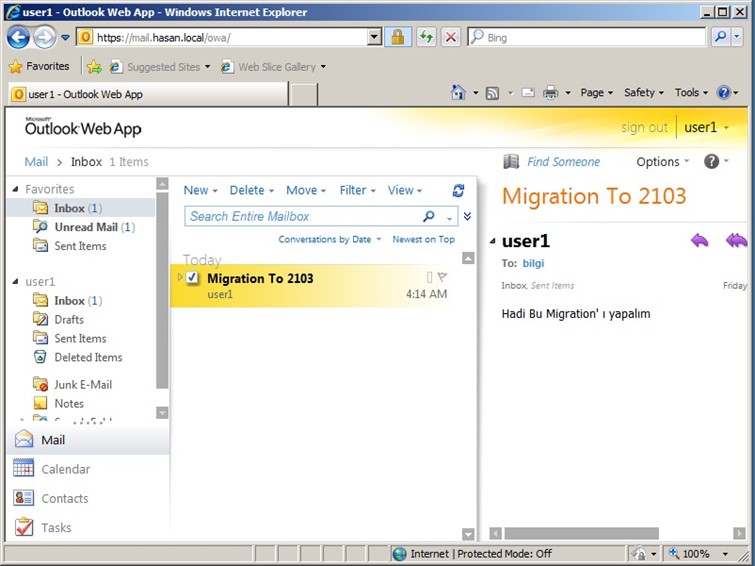Viewport: 755px width, 566px height.
Task: Open the Drafts folder
Action: pyautogui.click(x=58, y=319)
